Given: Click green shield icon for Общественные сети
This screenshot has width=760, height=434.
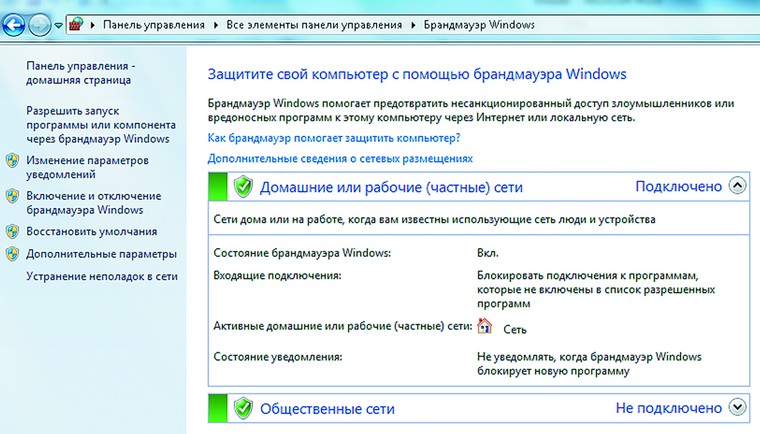Looking at the screenshot, I should tap(243, 408).
